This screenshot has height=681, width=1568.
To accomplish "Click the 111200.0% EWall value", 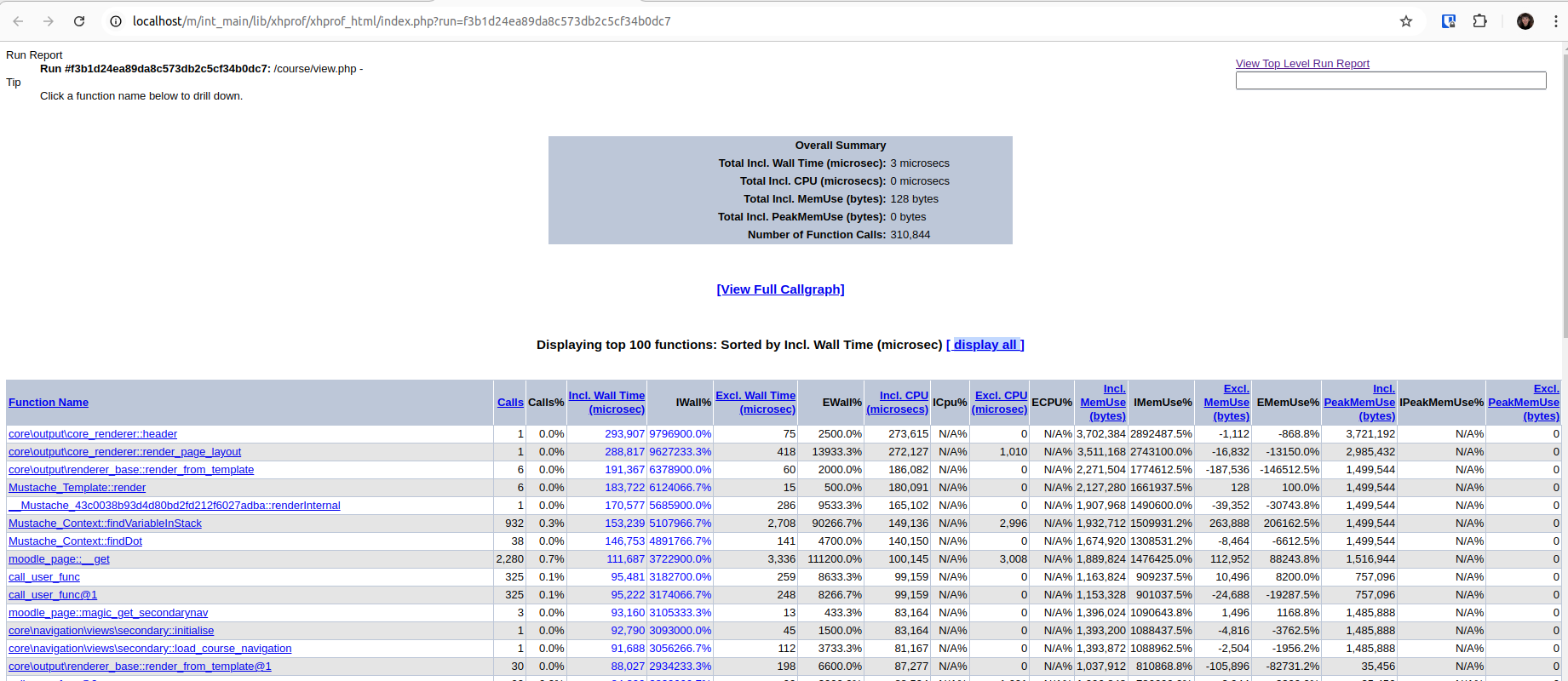I will point(835,559).
